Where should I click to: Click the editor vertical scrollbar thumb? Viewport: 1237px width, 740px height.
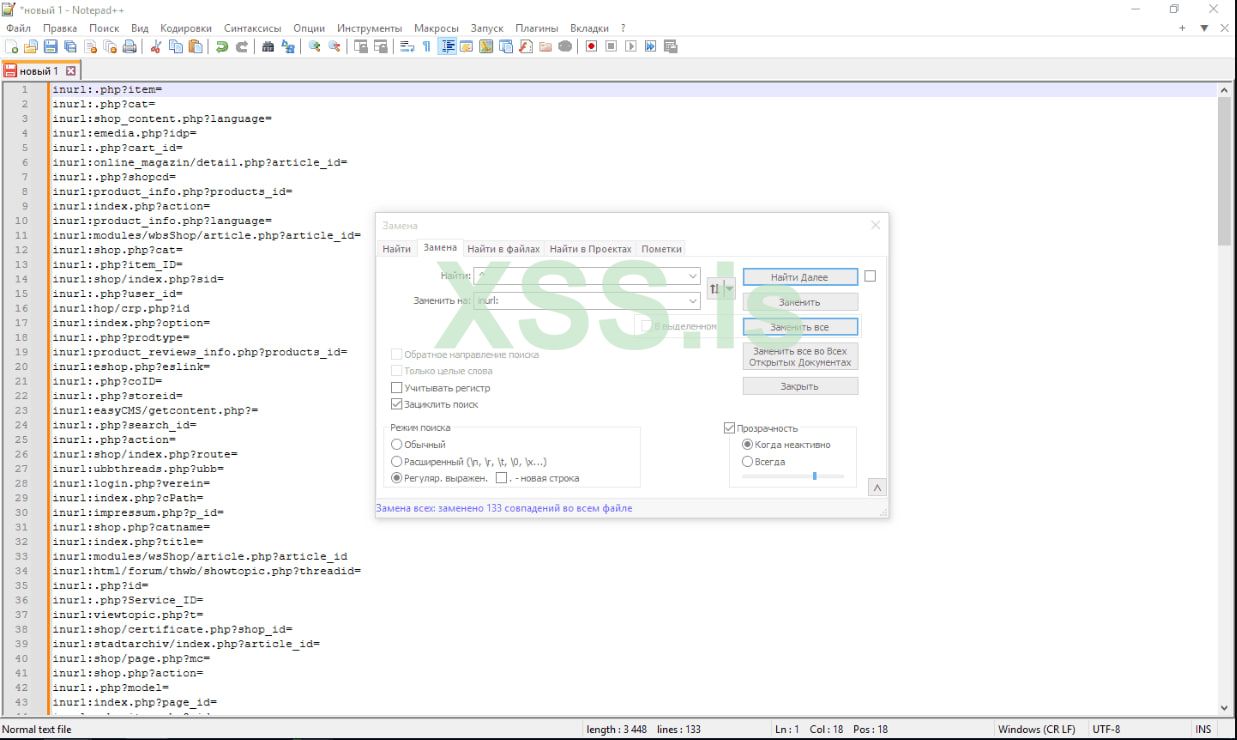(1224, 171)
